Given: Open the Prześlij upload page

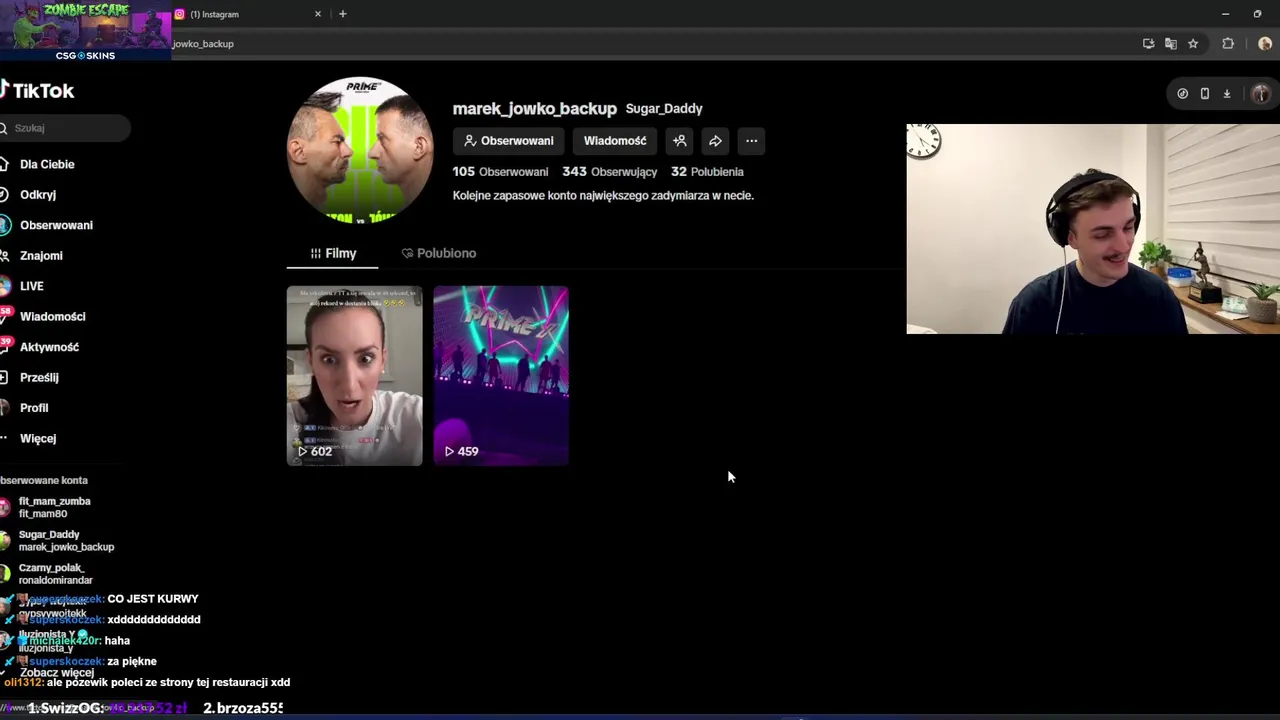Looking at the screenshot, I should [x=39, y=378].
